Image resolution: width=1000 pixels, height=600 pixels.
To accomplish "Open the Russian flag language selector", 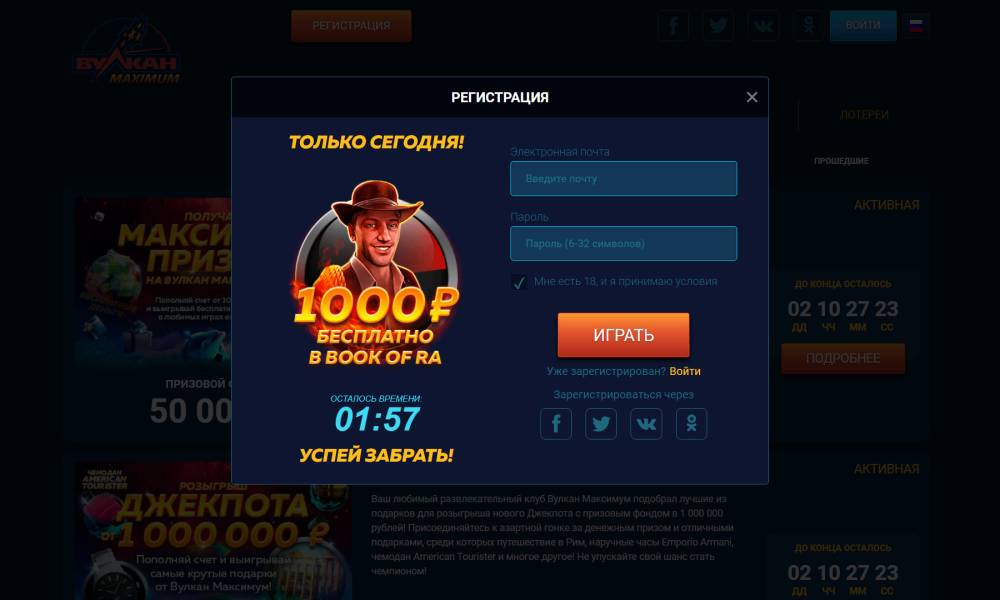I will [916, 26].
